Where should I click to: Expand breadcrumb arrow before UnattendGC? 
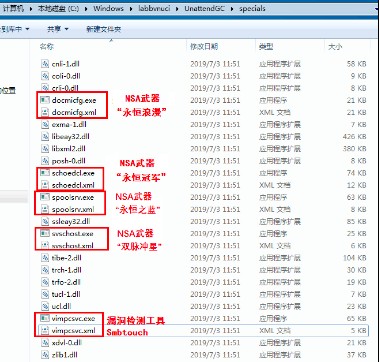(178, 8)
